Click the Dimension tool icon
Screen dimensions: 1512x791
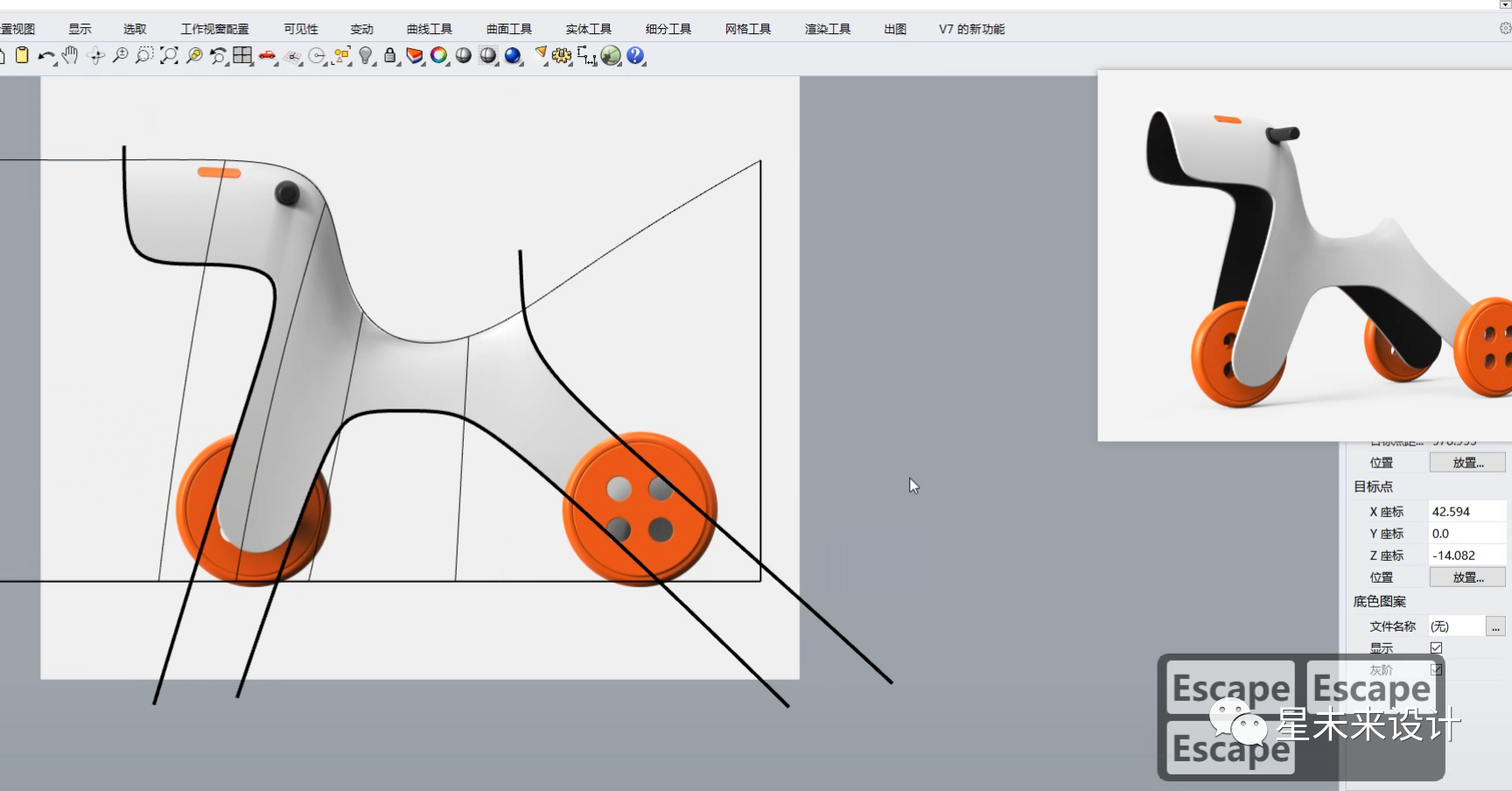pos(586,56)
